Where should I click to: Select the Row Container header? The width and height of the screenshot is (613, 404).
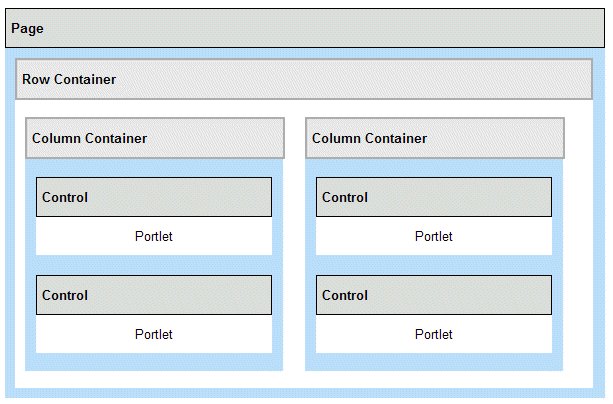[x=304, y=79]
